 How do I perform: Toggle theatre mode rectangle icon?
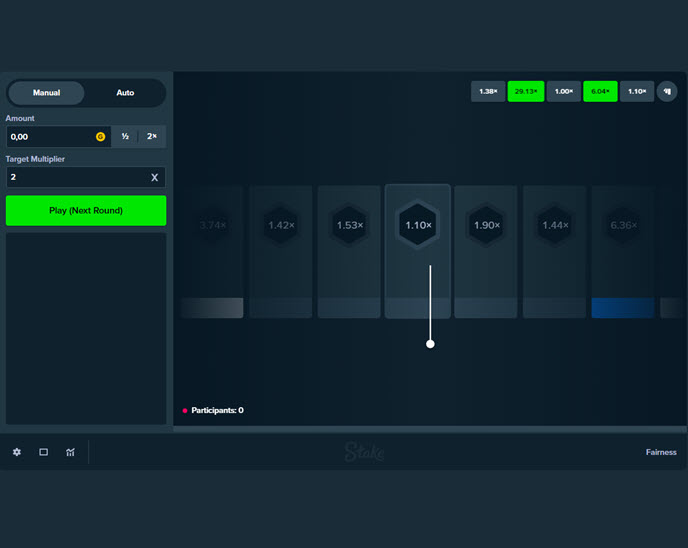coord(43,452)
